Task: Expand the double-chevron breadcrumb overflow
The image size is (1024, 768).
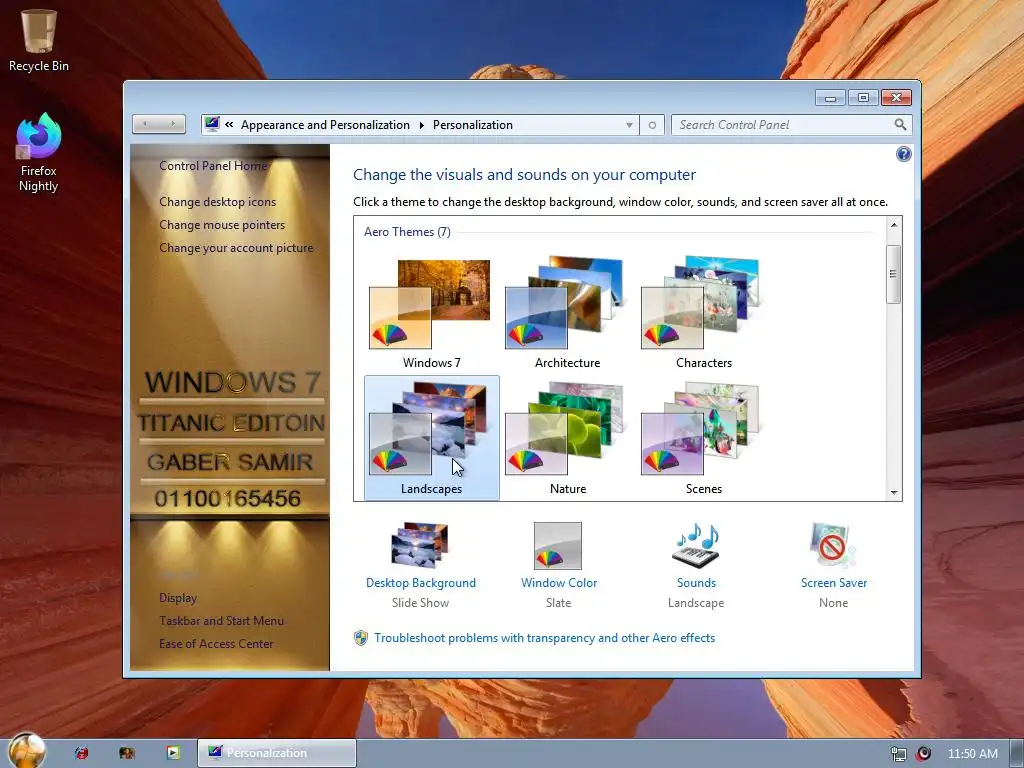Action: pos(229,124)
